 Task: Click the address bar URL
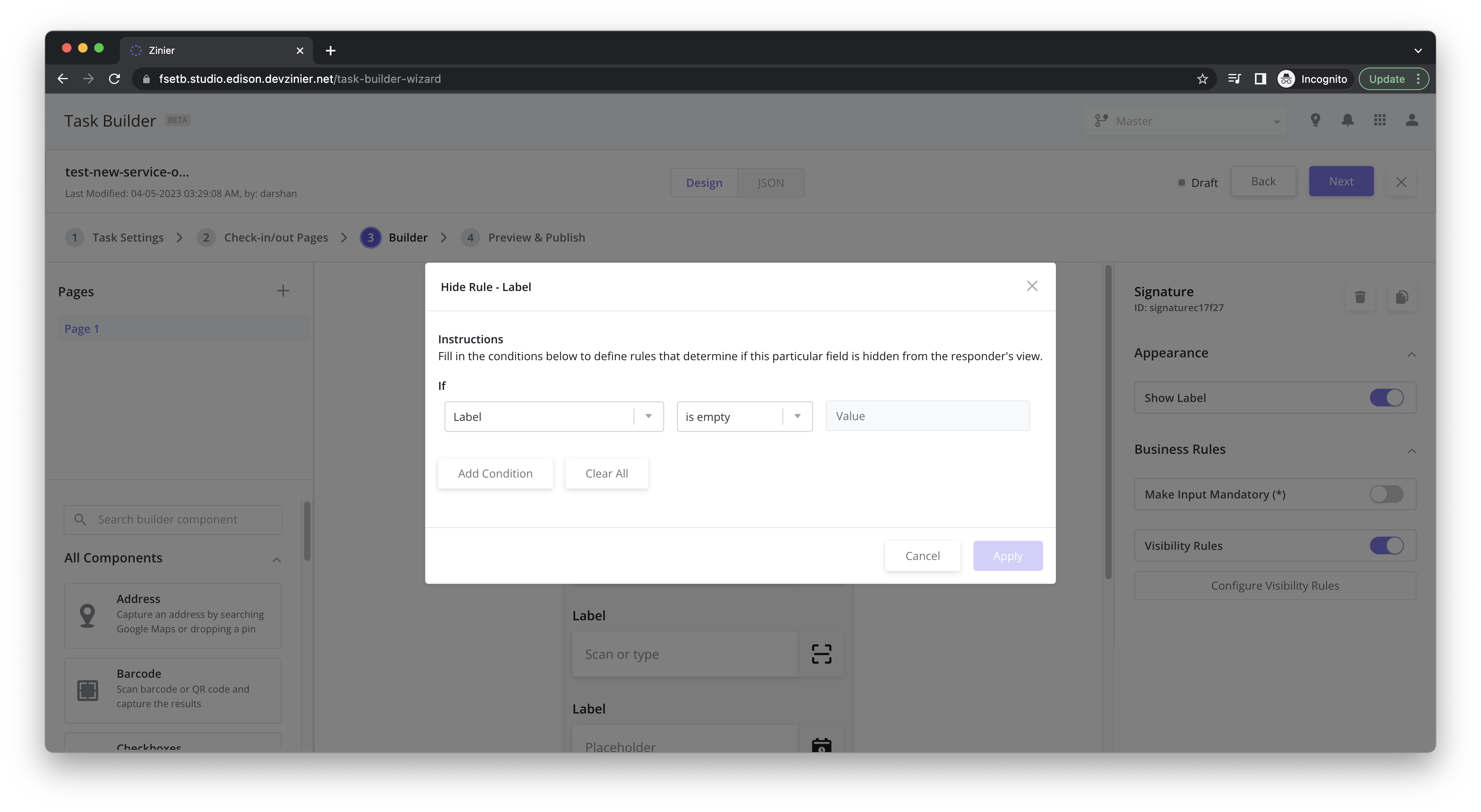click(x=300, y=79)
